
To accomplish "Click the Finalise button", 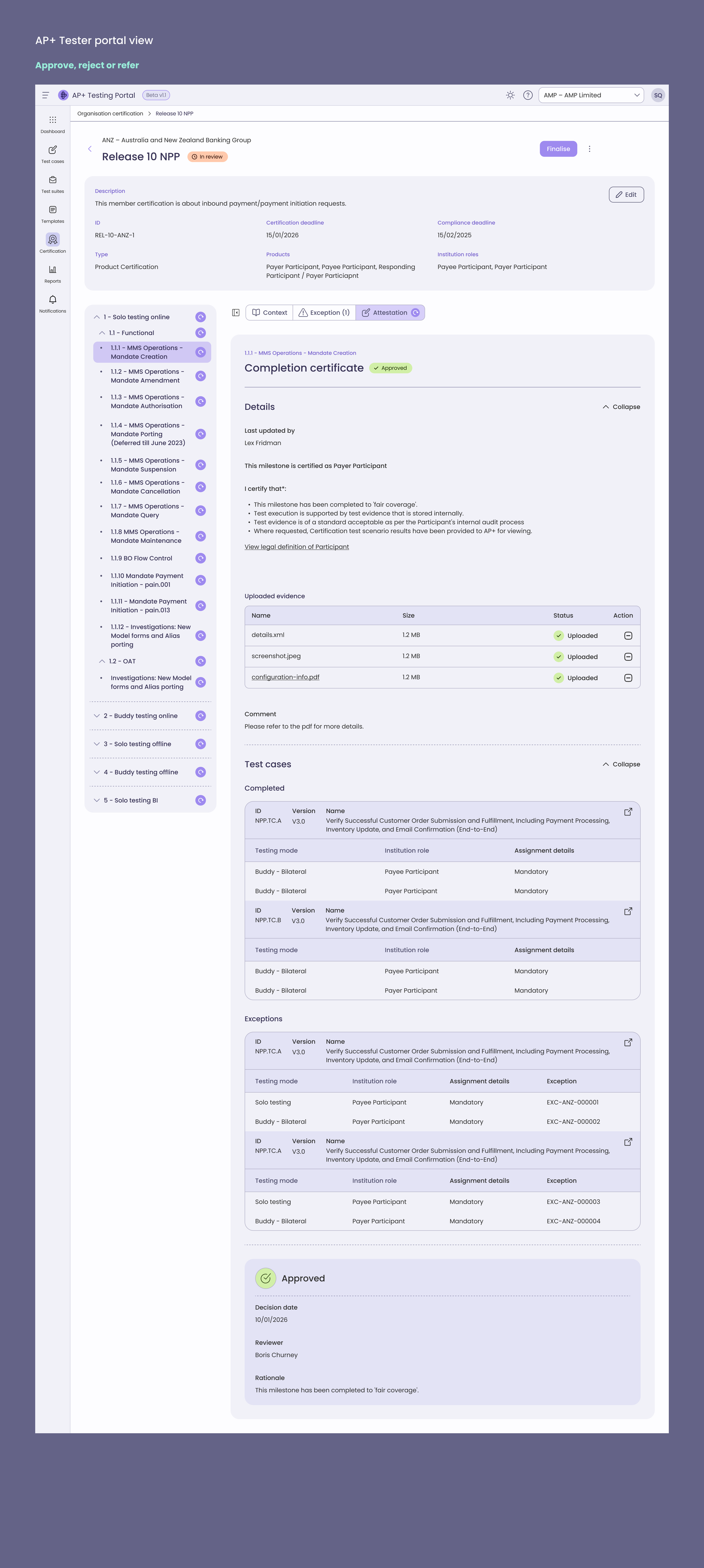I will tap(557, 148).
